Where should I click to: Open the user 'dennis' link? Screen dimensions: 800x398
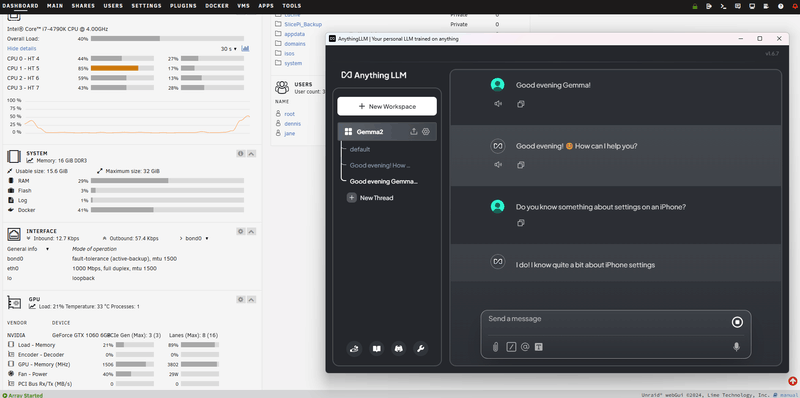[x=292, y=123]
